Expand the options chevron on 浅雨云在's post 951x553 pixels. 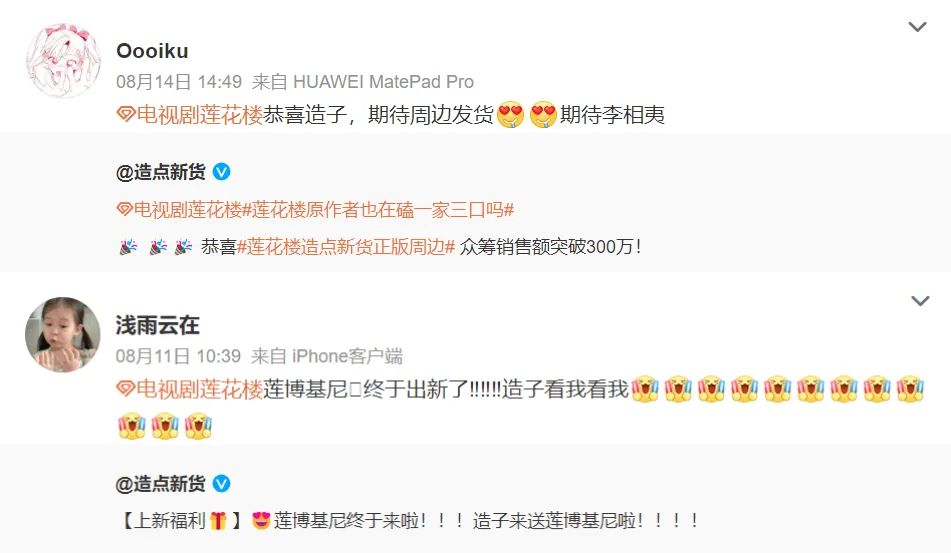click(920, 301)
